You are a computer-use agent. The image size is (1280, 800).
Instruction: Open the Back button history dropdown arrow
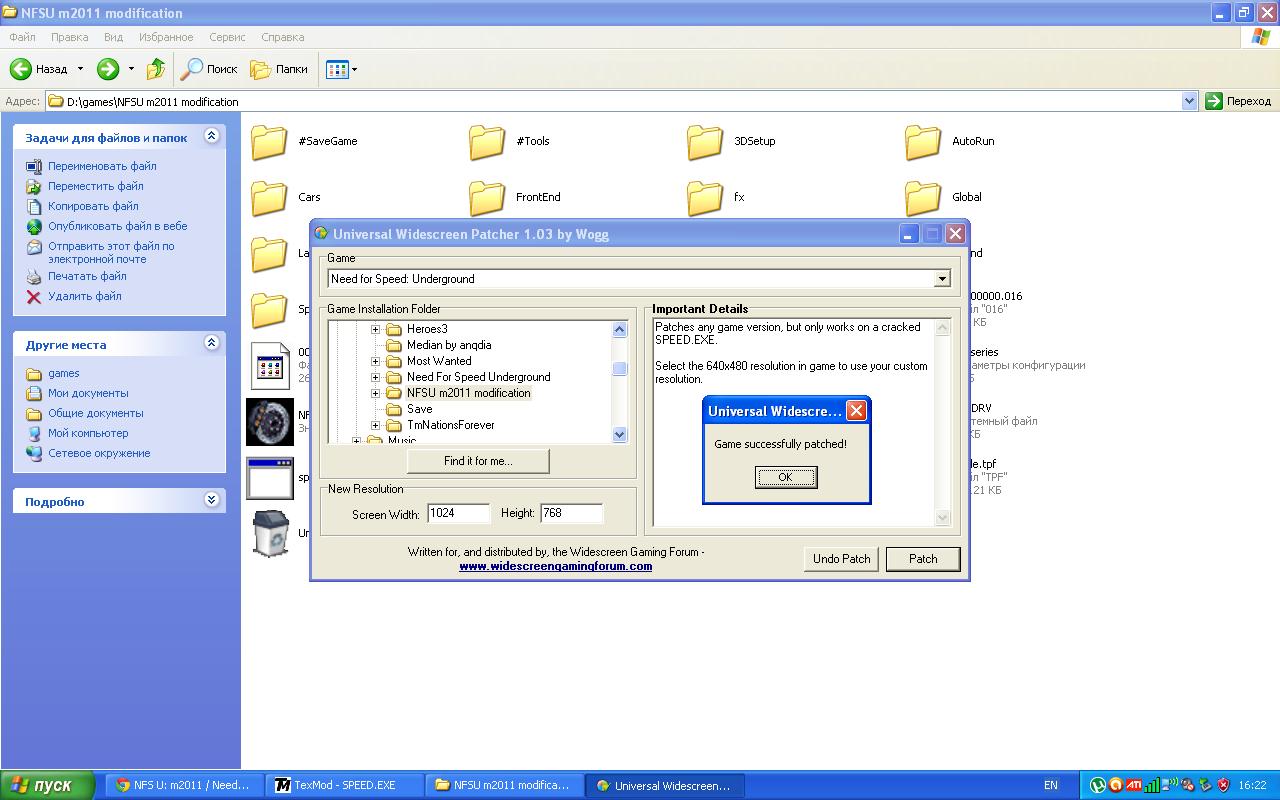[80, 69]
